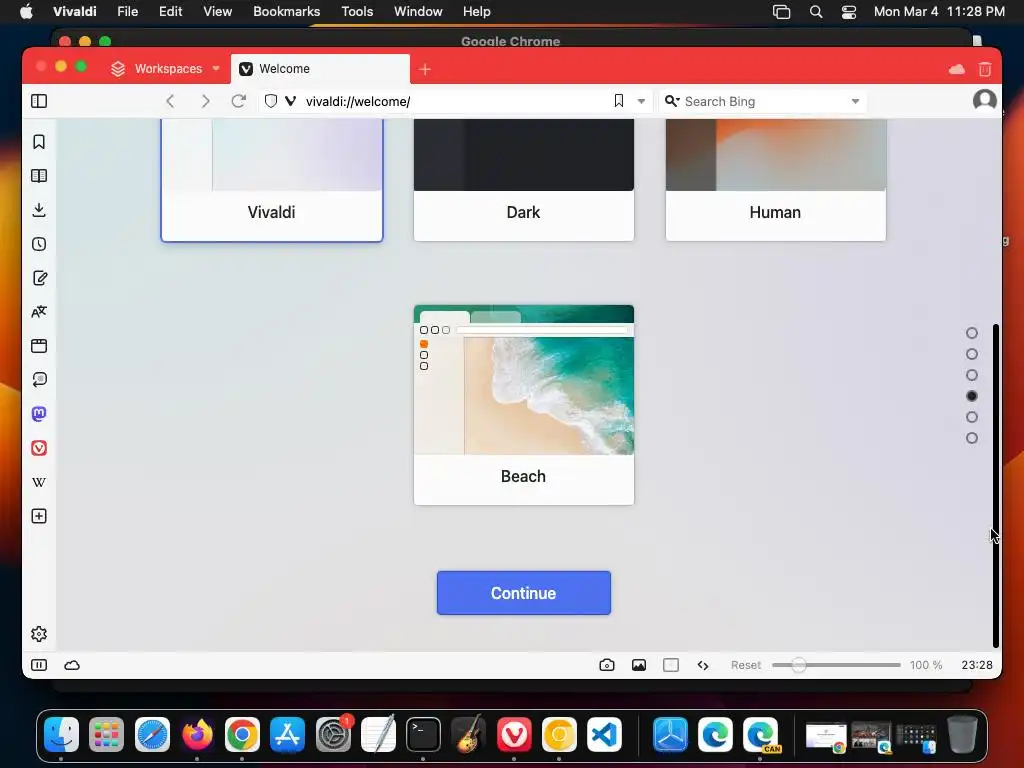Open the Bookmarks panel in sidebar

39,142
